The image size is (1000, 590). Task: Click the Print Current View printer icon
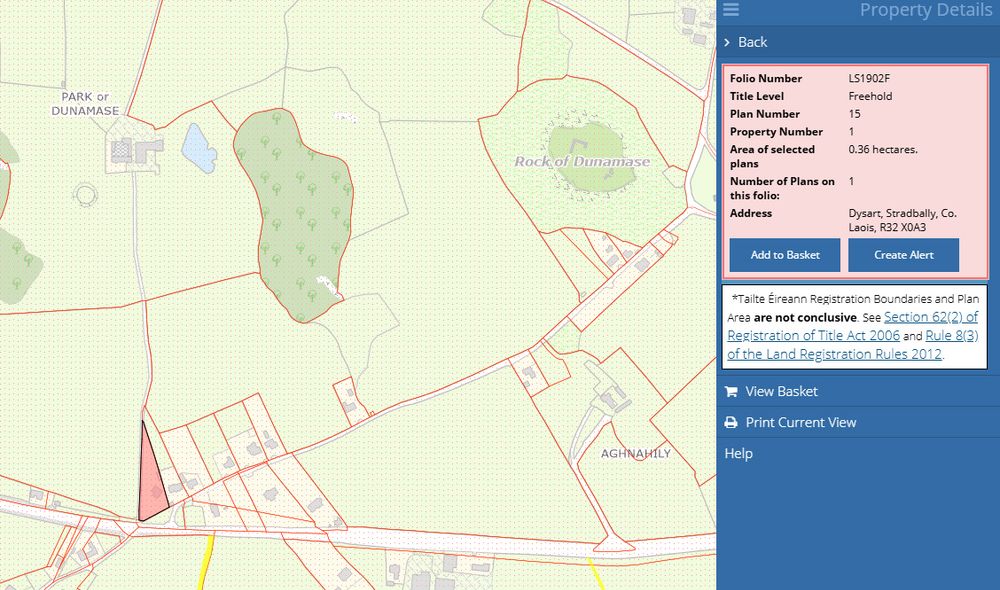(731, 423)
